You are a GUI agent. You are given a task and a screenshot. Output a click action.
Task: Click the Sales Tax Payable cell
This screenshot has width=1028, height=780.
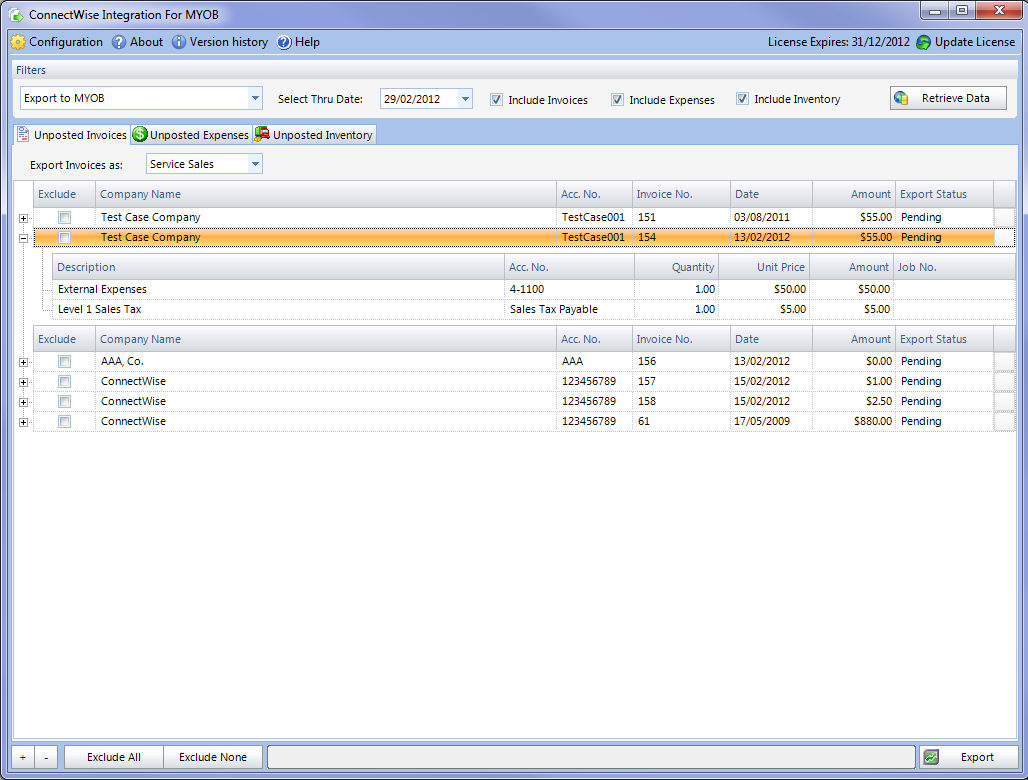569,309
